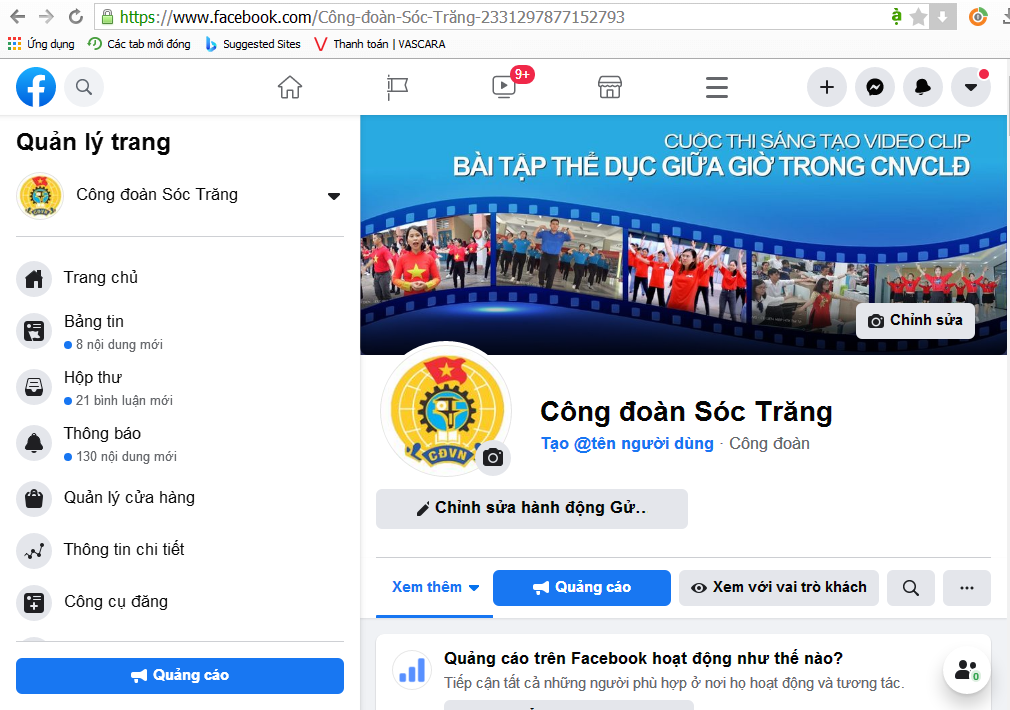
Task: Click the lock icon in address bar
Action: coord(108,17)
